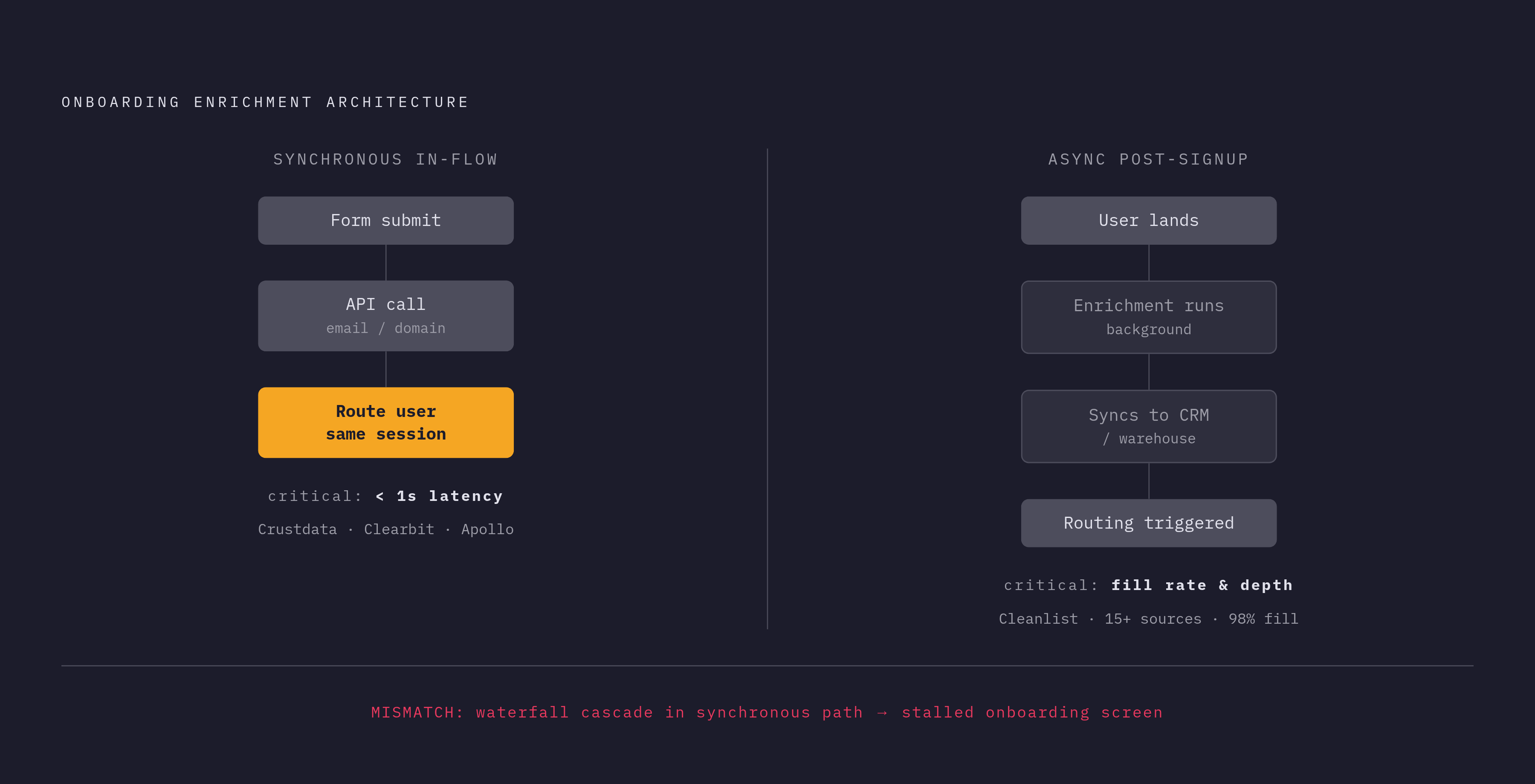This screenshot has height=784, width=1535.
Task: Click the 'Enrichment runs background' box
Action: pyautogui.click(x=1148, y=317)
